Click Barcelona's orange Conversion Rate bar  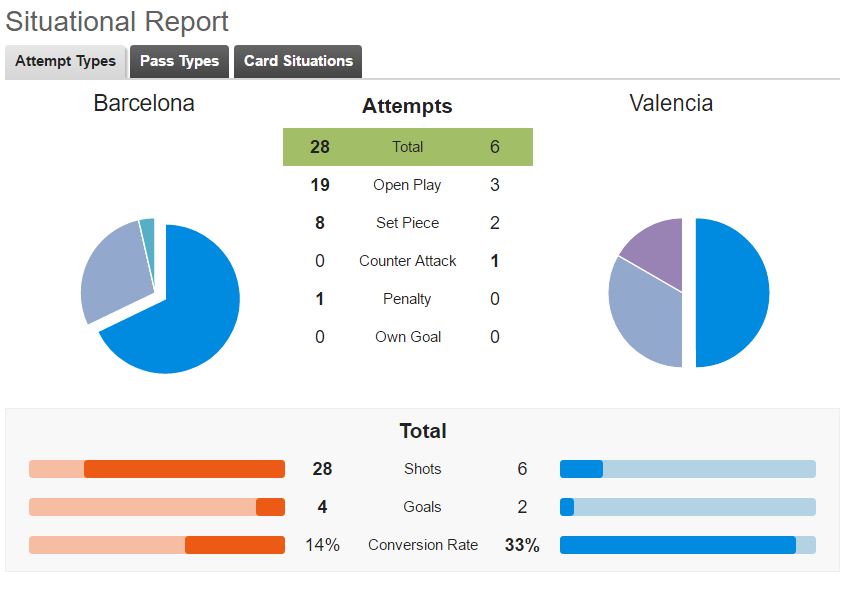(x=235, y=545)
